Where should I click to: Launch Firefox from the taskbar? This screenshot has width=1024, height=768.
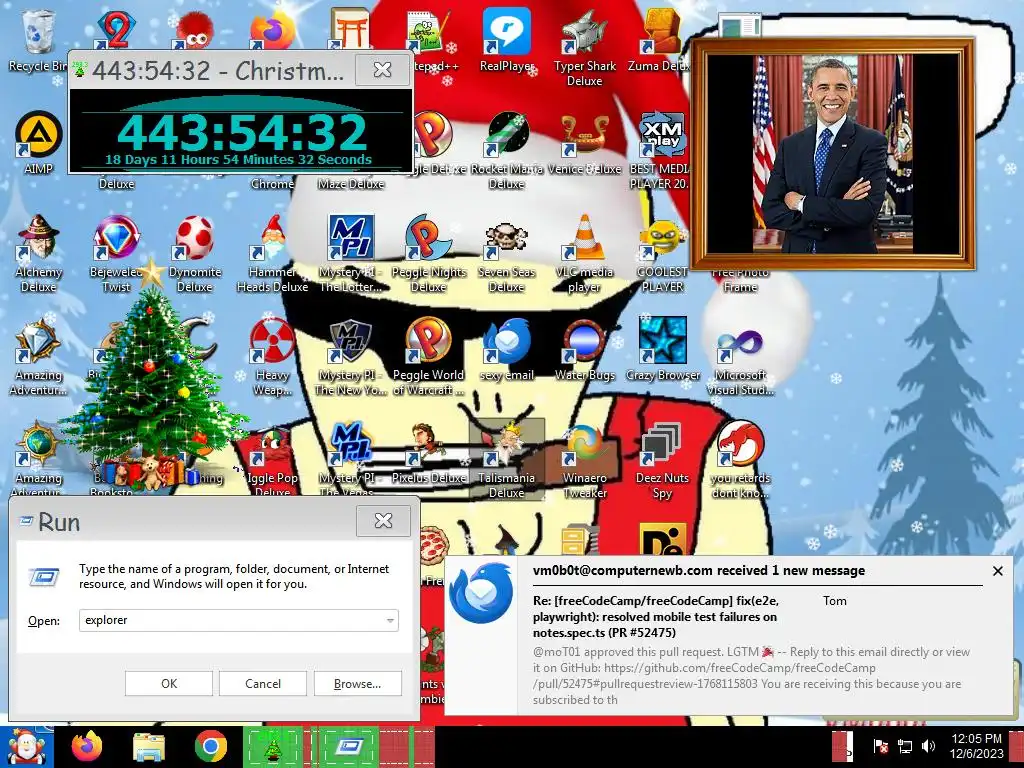[87, 747]
